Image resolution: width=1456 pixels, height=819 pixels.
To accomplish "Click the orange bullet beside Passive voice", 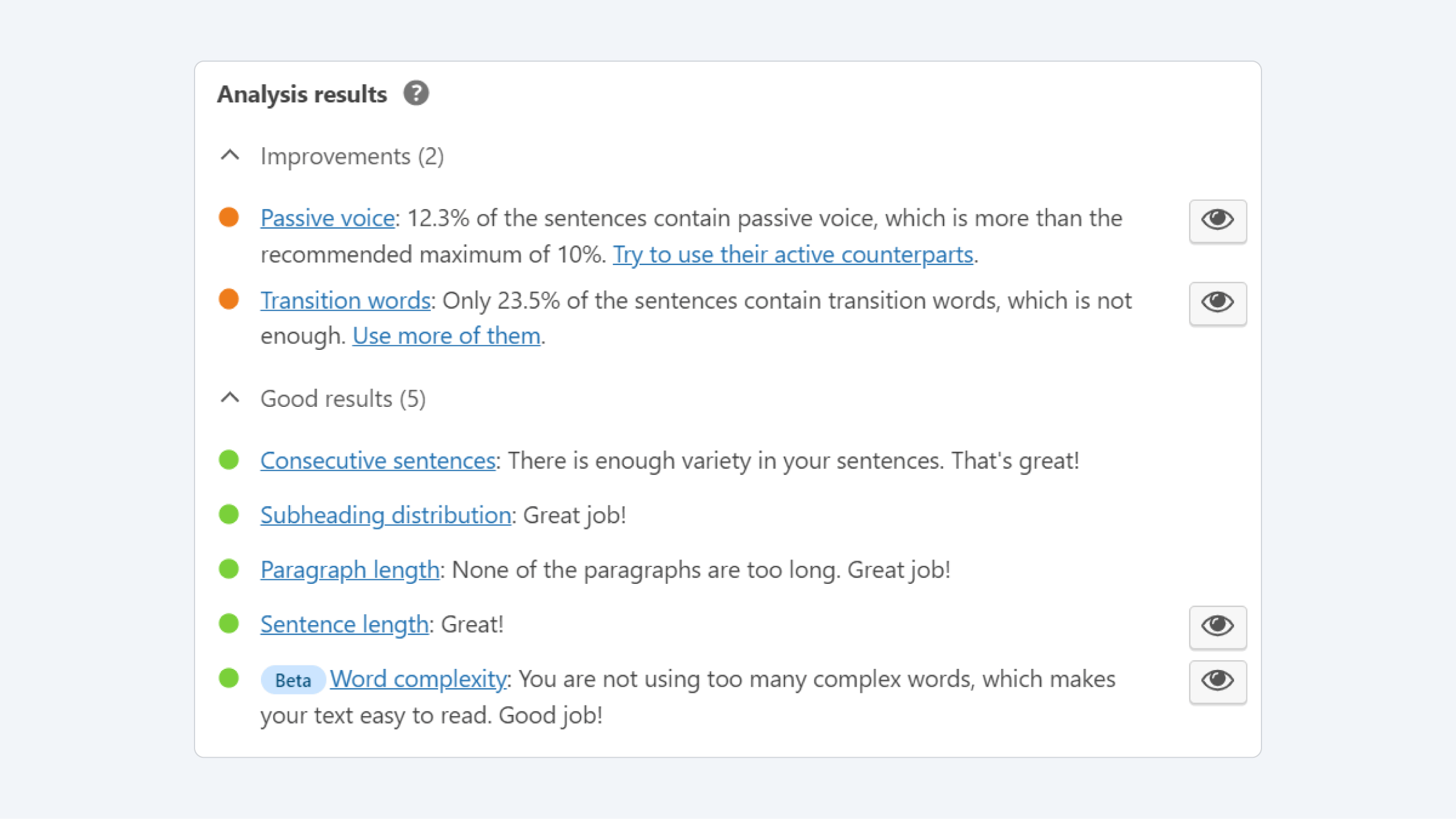I will (231, 217).
